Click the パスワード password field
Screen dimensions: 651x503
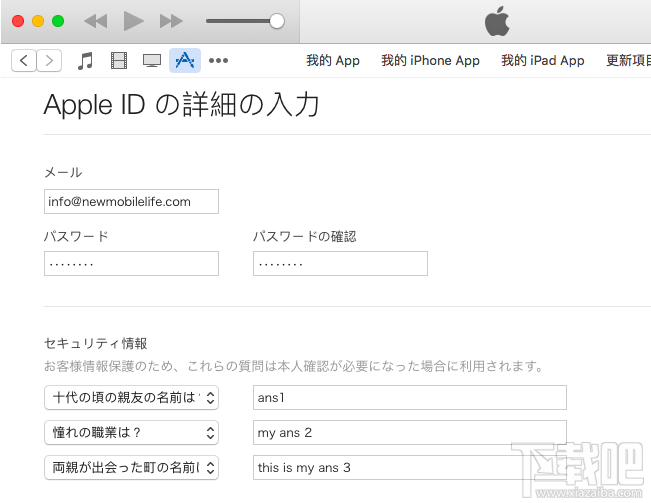(131, 264)
